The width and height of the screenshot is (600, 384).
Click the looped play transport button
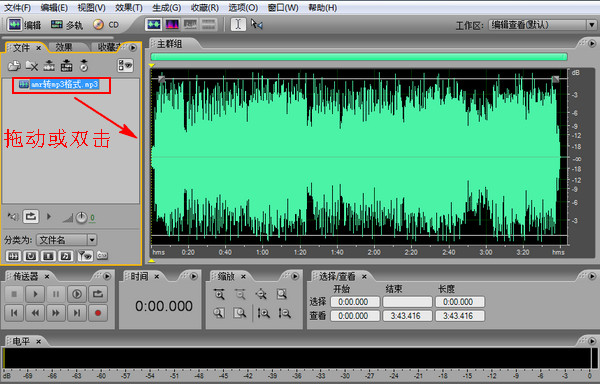(98, 294)
